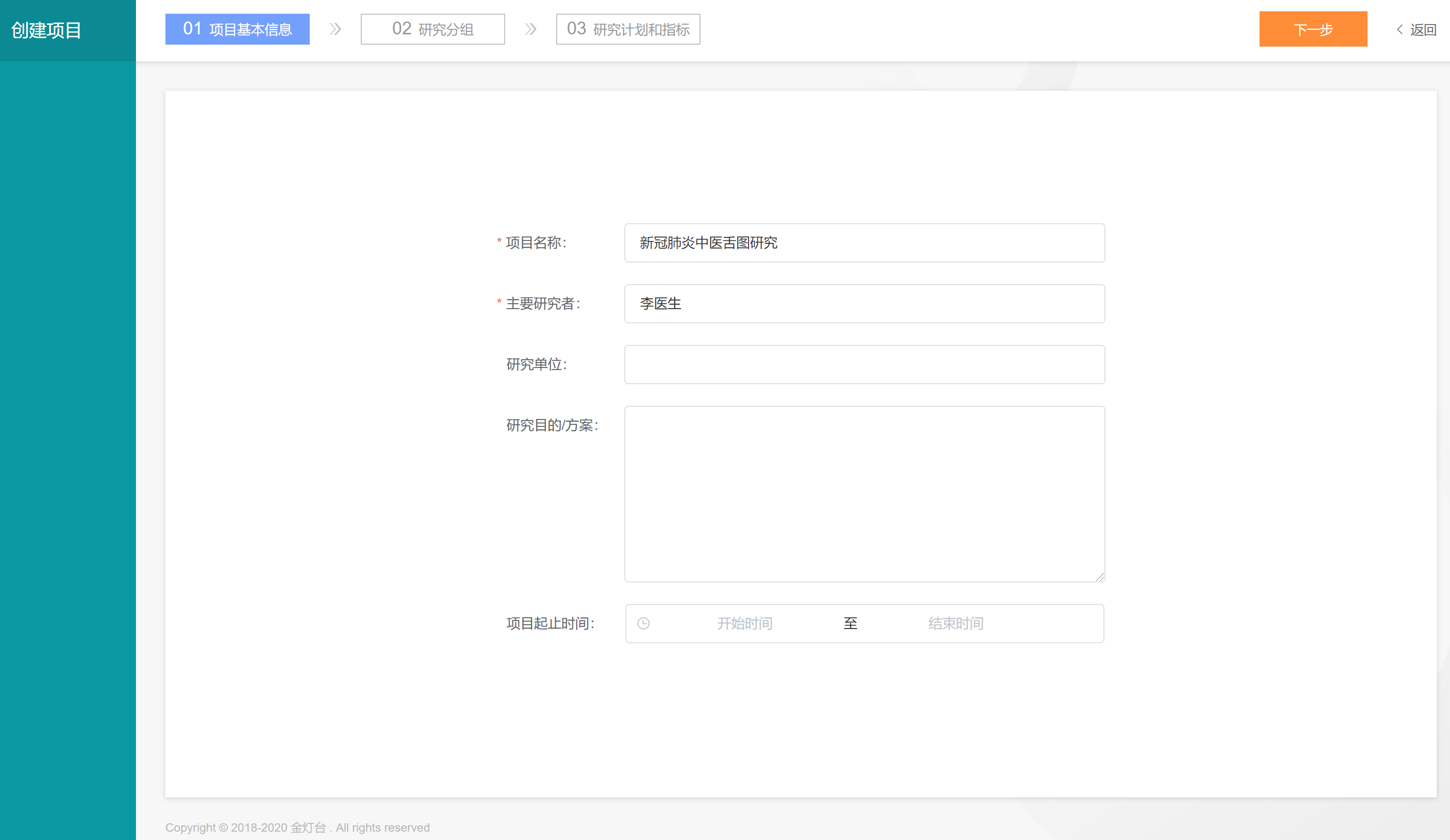Click the 返回 link
The image size is (1450, 840).
1423,30
